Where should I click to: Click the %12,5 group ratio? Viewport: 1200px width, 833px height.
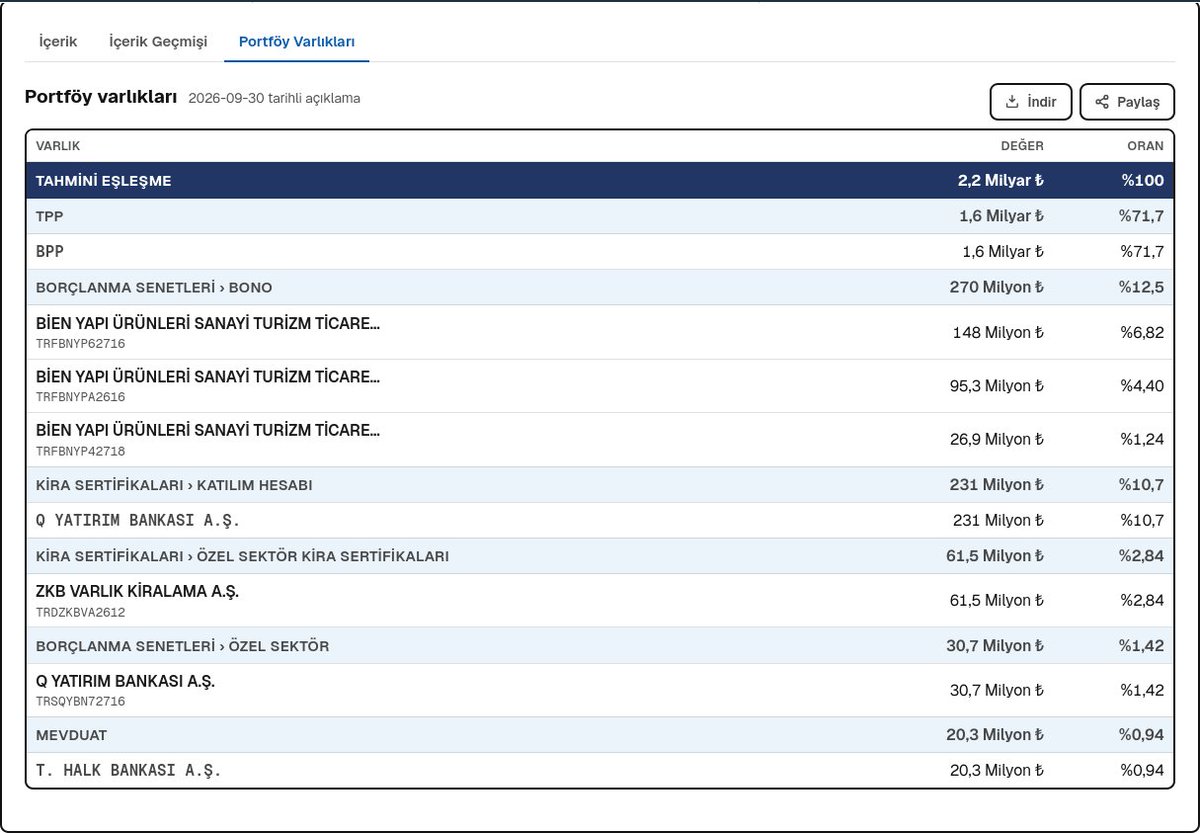coord(1142,287)
